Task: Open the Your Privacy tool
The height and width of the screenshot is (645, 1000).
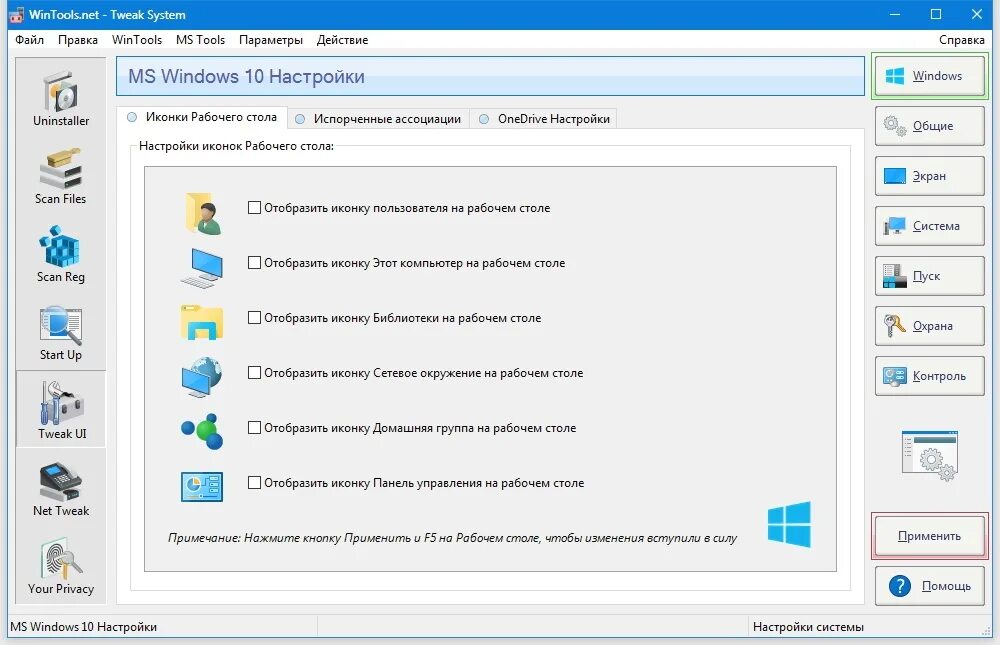Action: [61, 567]
